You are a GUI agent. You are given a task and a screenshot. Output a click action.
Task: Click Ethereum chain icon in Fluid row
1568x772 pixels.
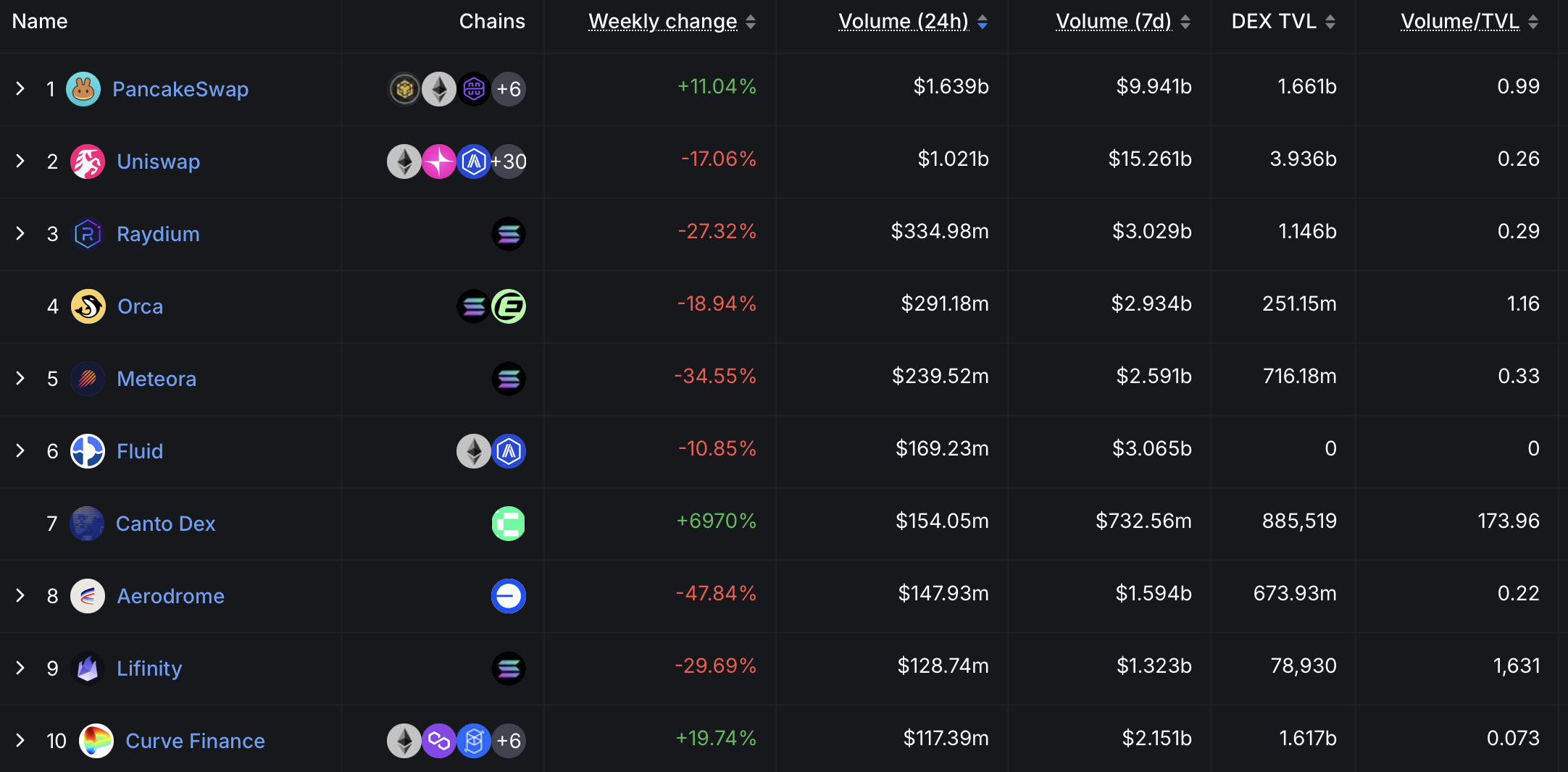474,451
